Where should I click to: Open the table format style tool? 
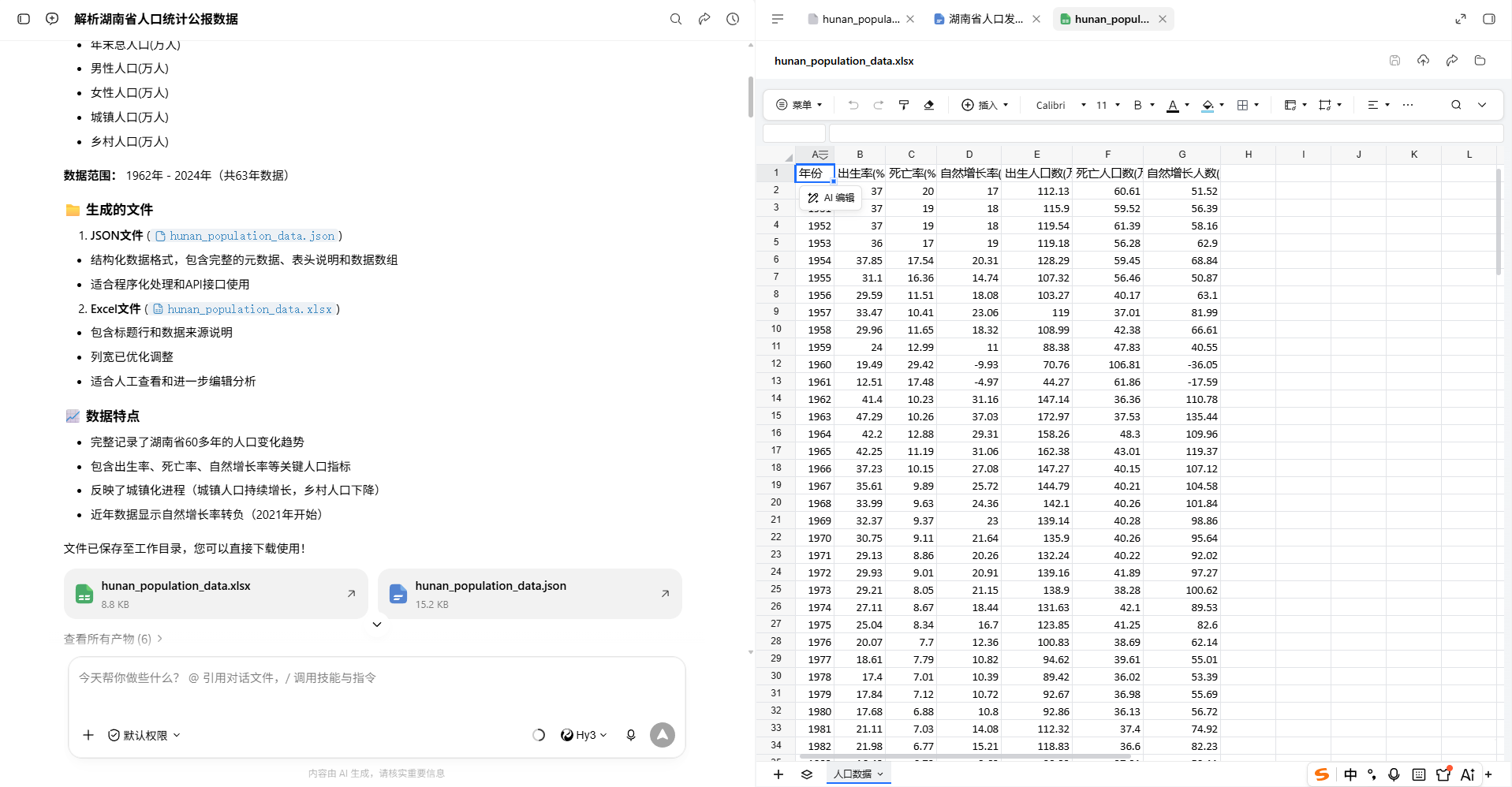tap(1290, 105)
